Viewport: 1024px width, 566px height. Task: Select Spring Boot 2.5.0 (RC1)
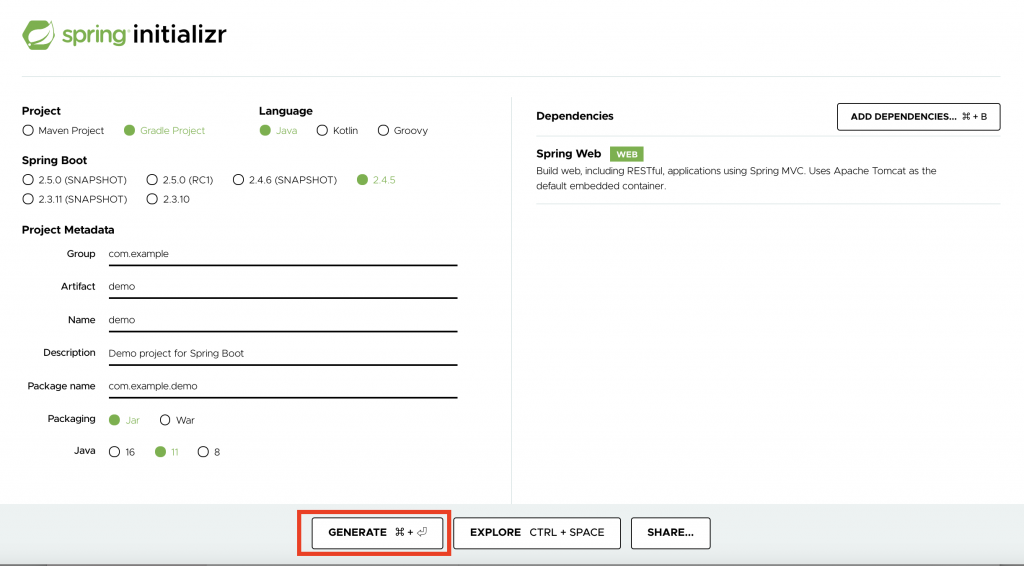click(x=152, y=180)
